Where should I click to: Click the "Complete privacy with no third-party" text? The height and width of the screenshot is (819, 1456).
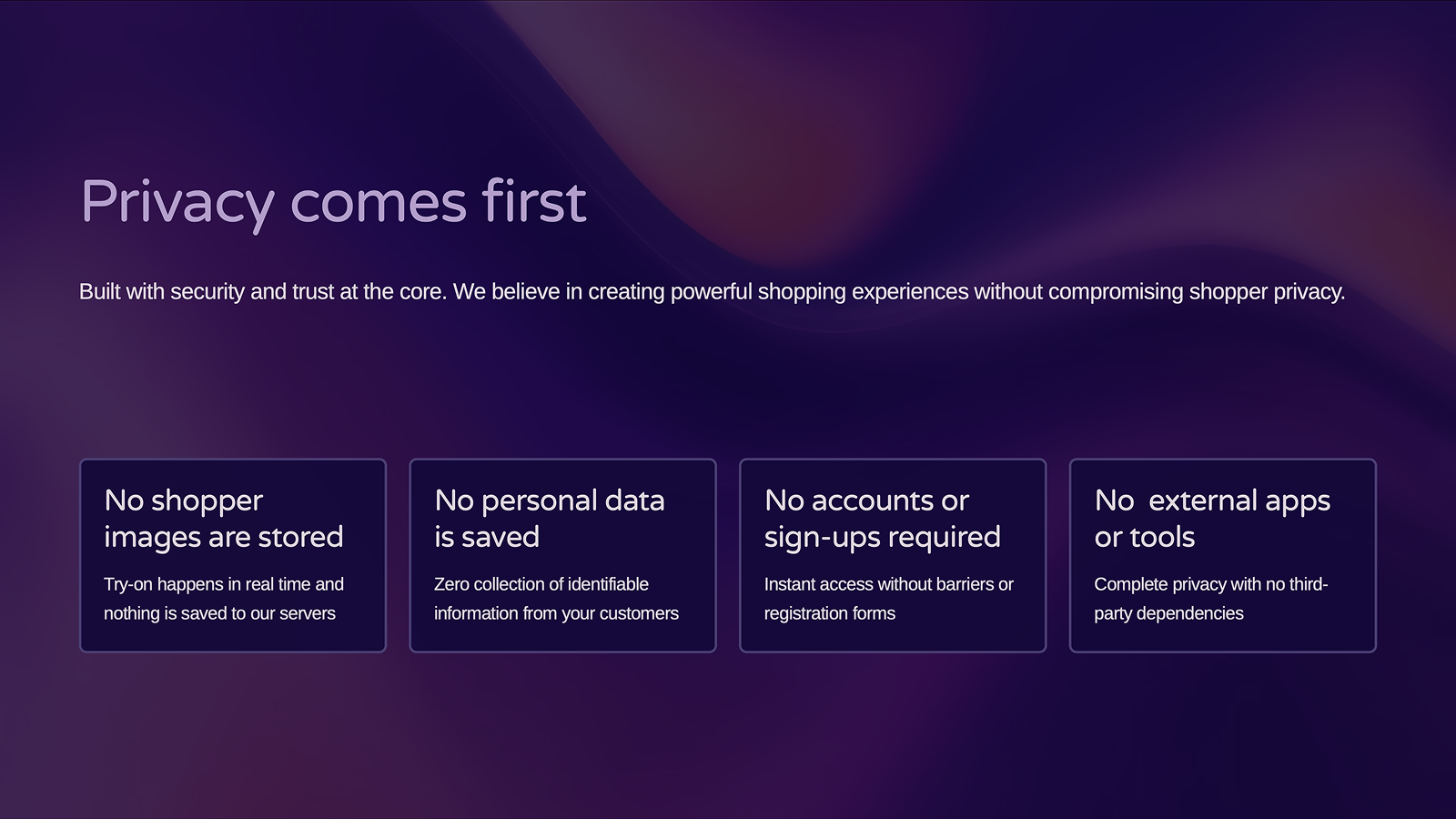pos(1210,584)
